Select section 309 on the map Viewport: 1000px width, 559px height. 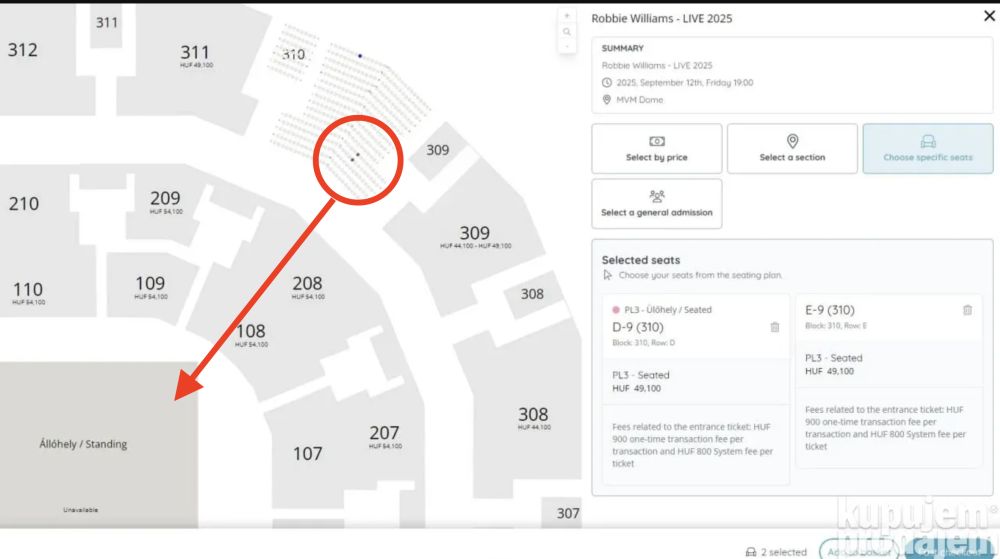[x=474, y=236]
